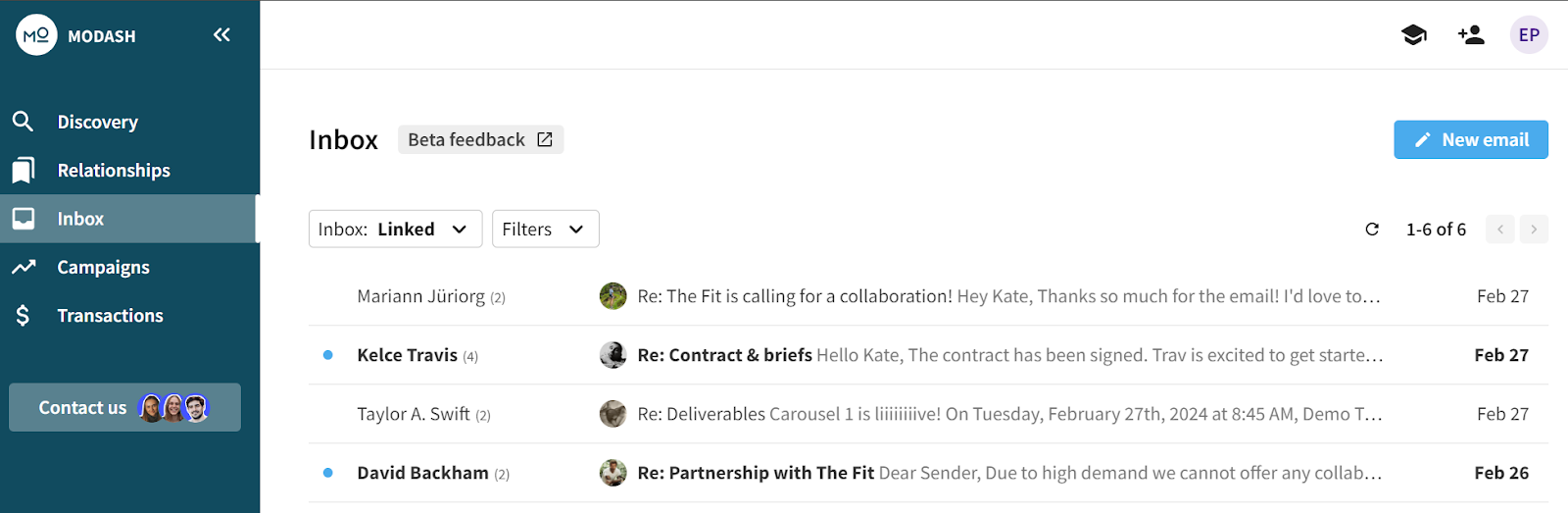The image size is (1568, 513).
Task: Go to next page of emails
Action: click(x=1534, y=230)
